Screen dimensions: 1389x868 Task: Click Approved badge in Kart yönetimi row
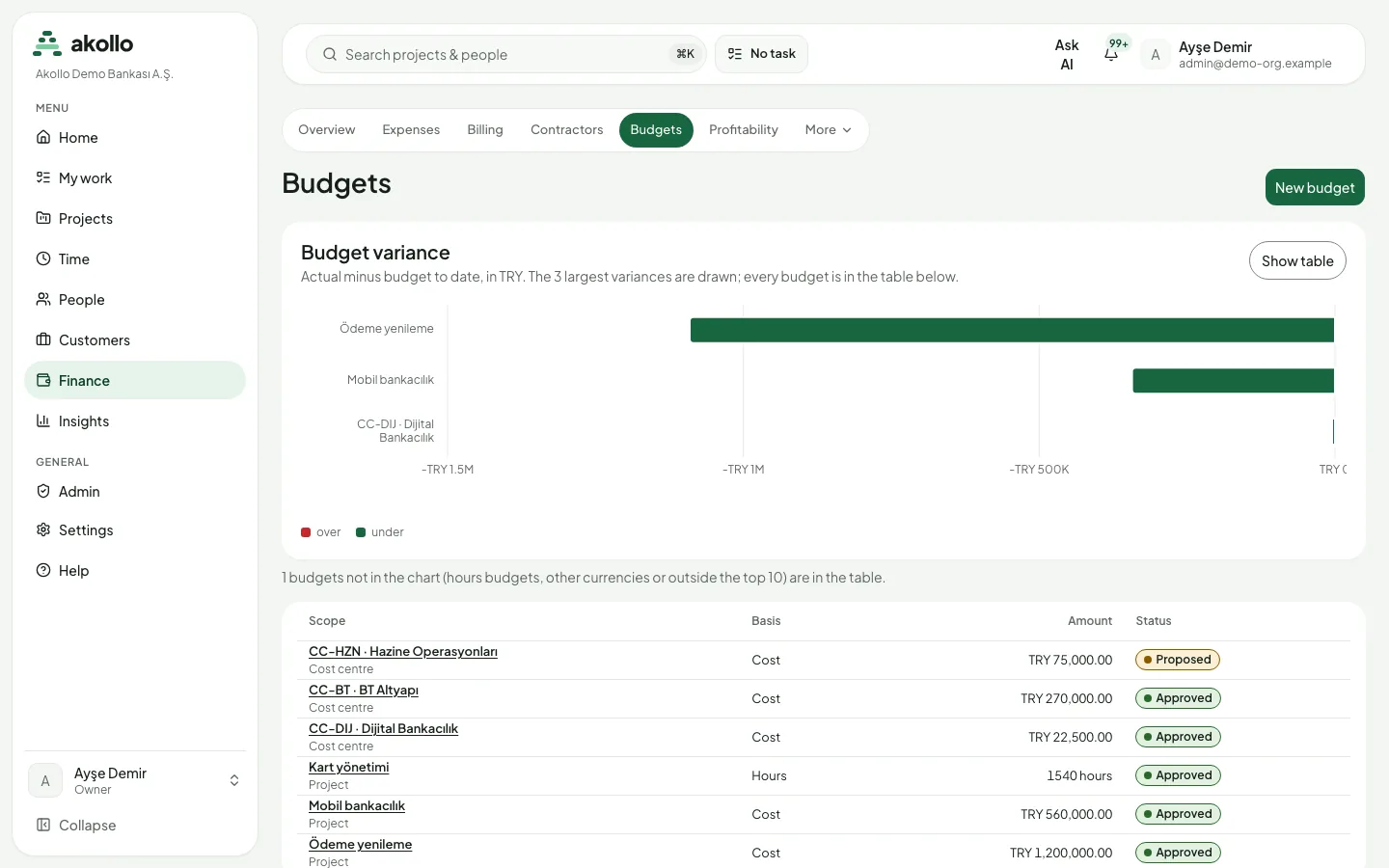pos(1178,775)
